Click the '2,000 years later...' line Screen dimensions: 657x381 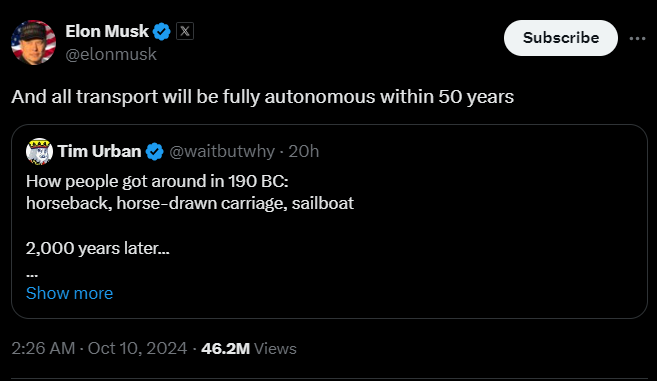coord(98,249)
